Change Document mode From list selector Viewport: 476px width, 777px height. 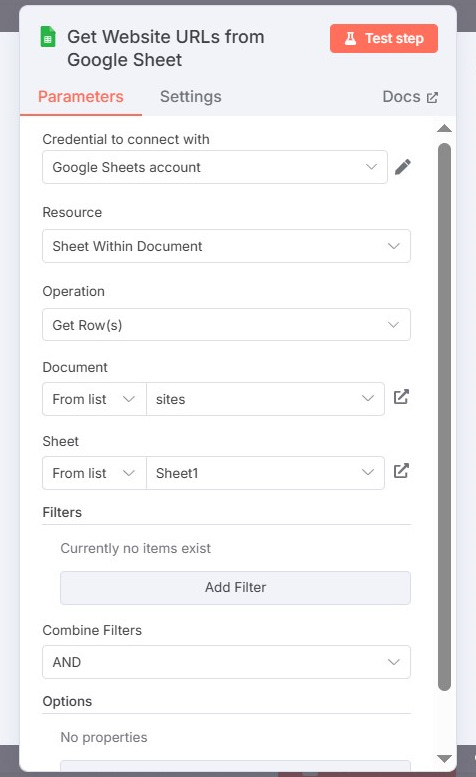tap(95, 399)
